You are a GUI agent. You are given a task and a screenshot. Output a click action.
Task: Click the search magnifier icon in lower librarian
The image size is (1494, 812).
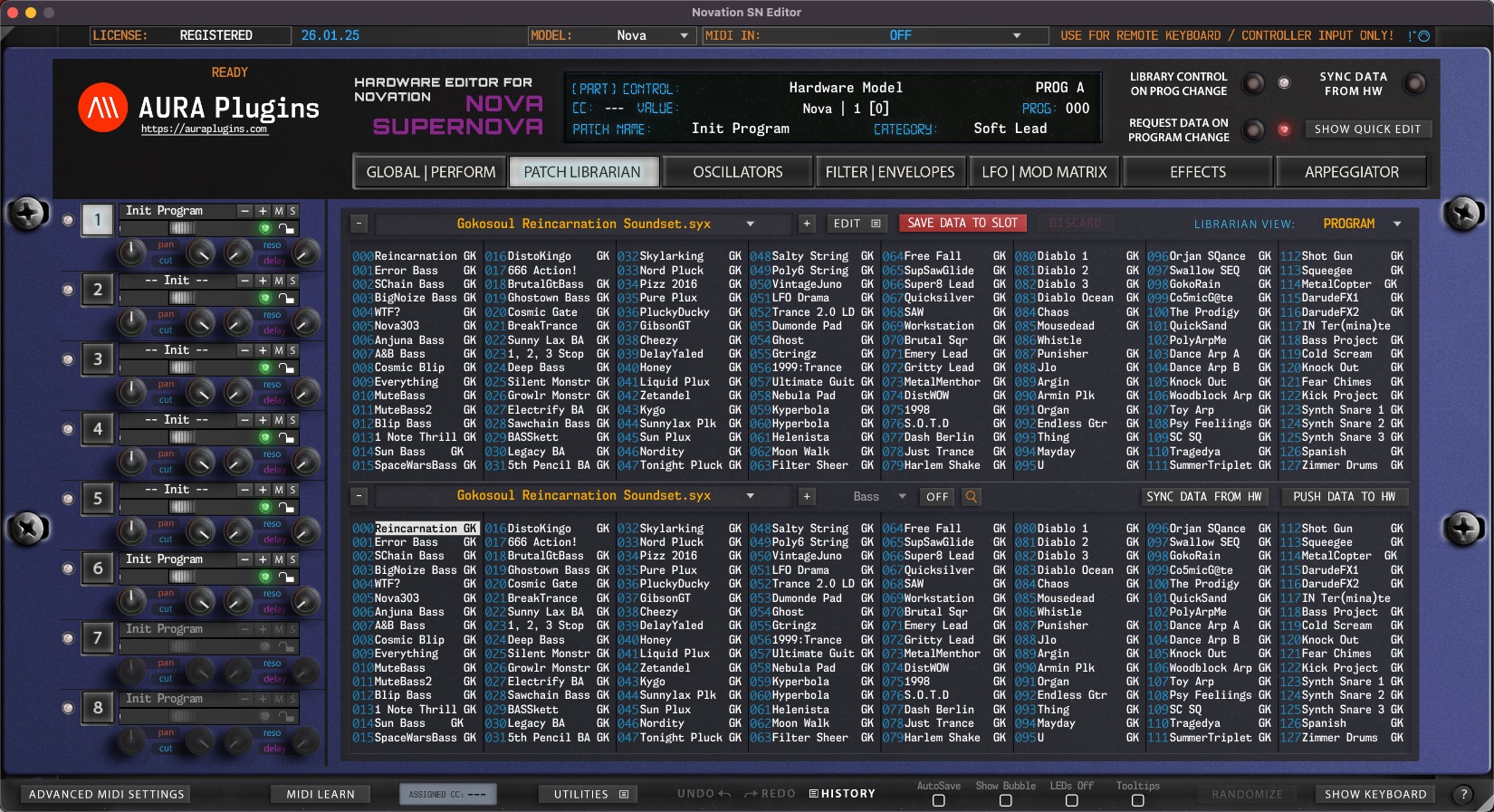[971, 497]
